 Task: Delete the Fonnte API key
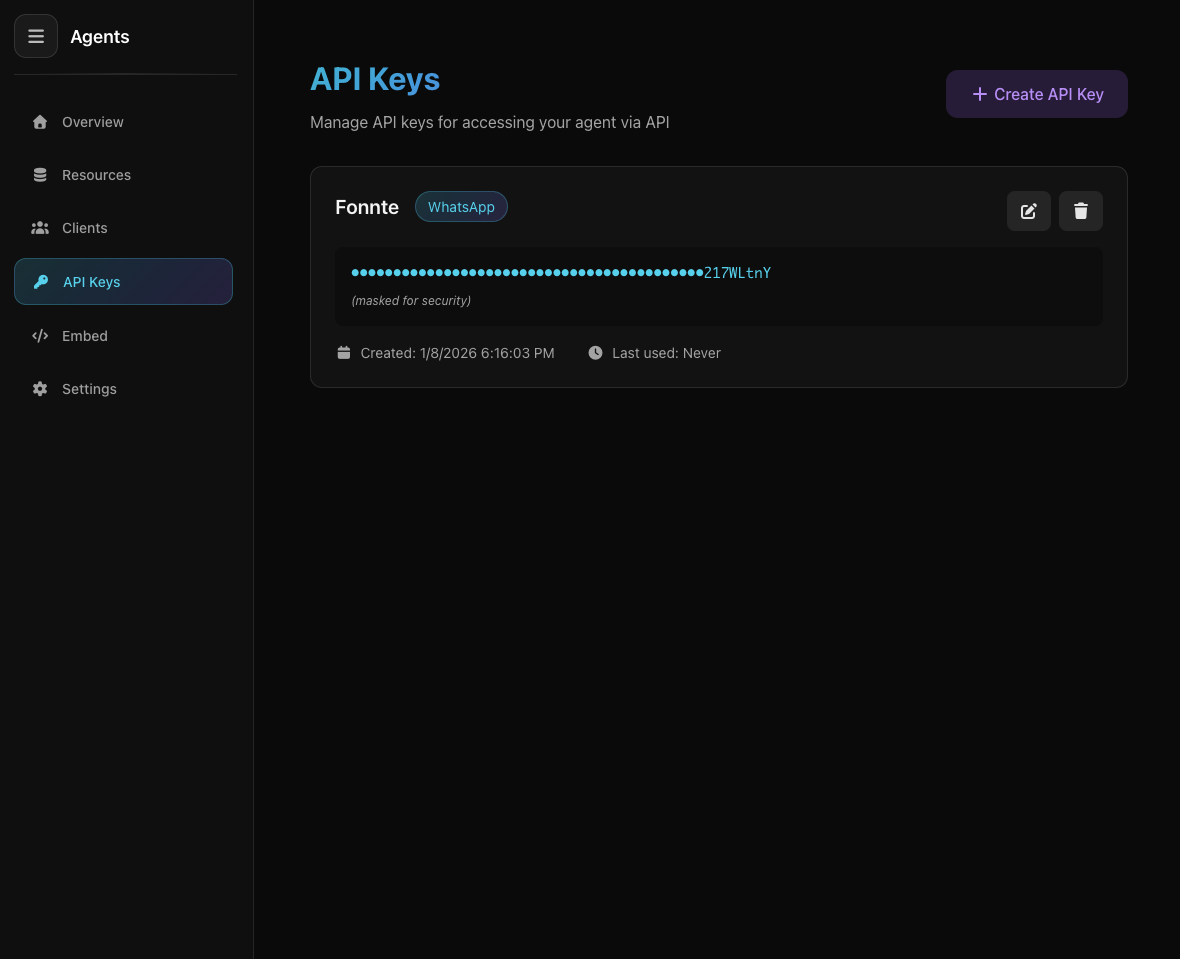[x=1081, y=211]
